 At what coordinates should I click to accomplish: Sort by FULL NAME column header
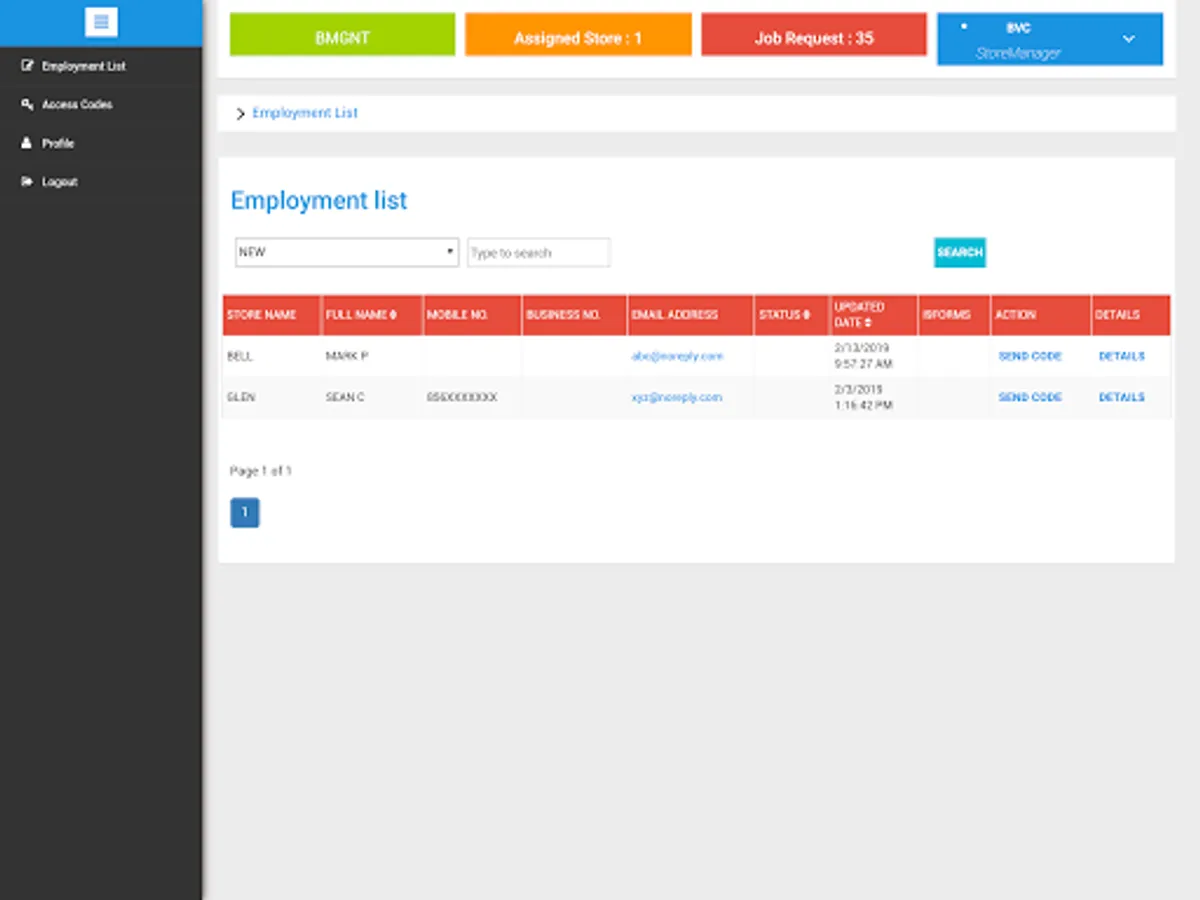pyautogui.click(x=371, y=315)
